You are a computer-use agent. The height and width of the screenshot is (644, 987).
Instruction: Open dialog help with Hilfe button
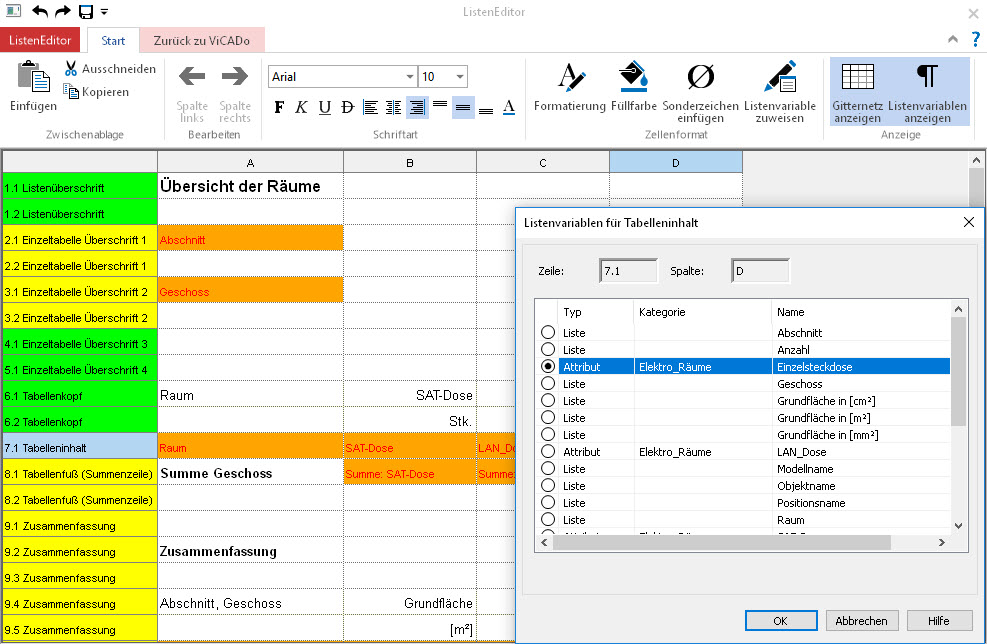click(x=939, y=621)
